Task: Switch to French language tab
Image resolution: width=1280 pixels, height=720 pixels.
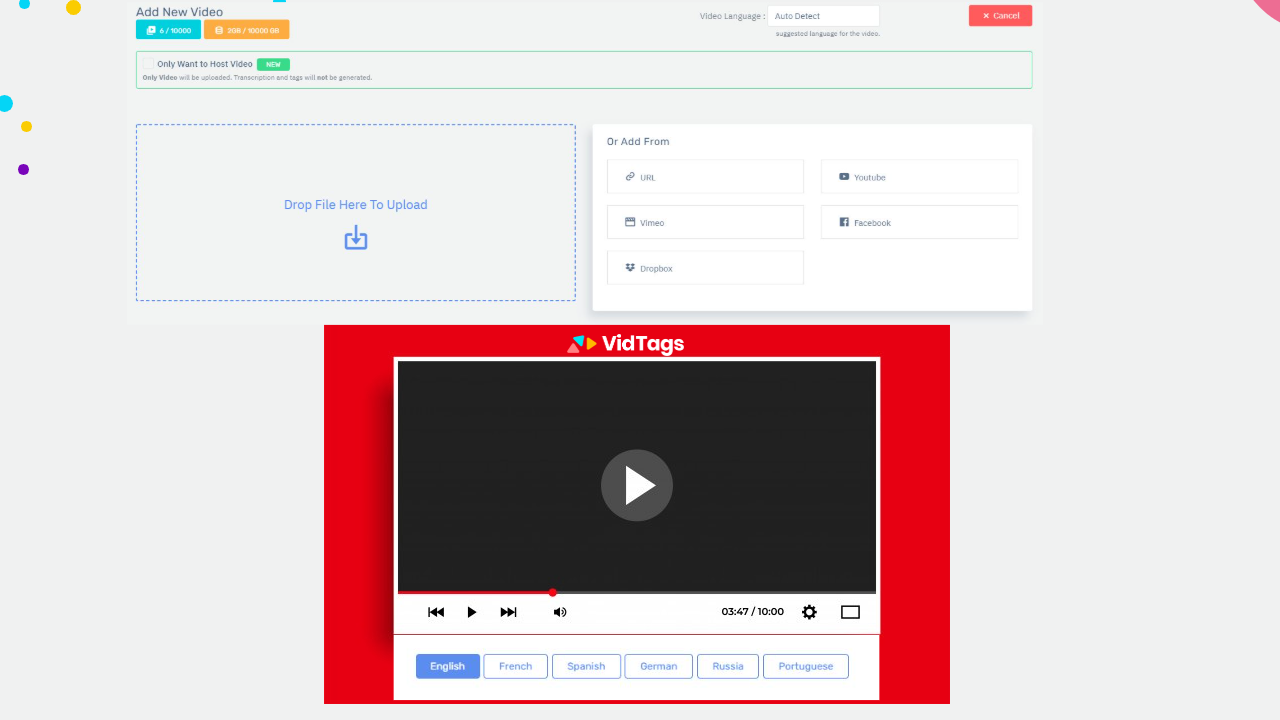Action: 515,666
